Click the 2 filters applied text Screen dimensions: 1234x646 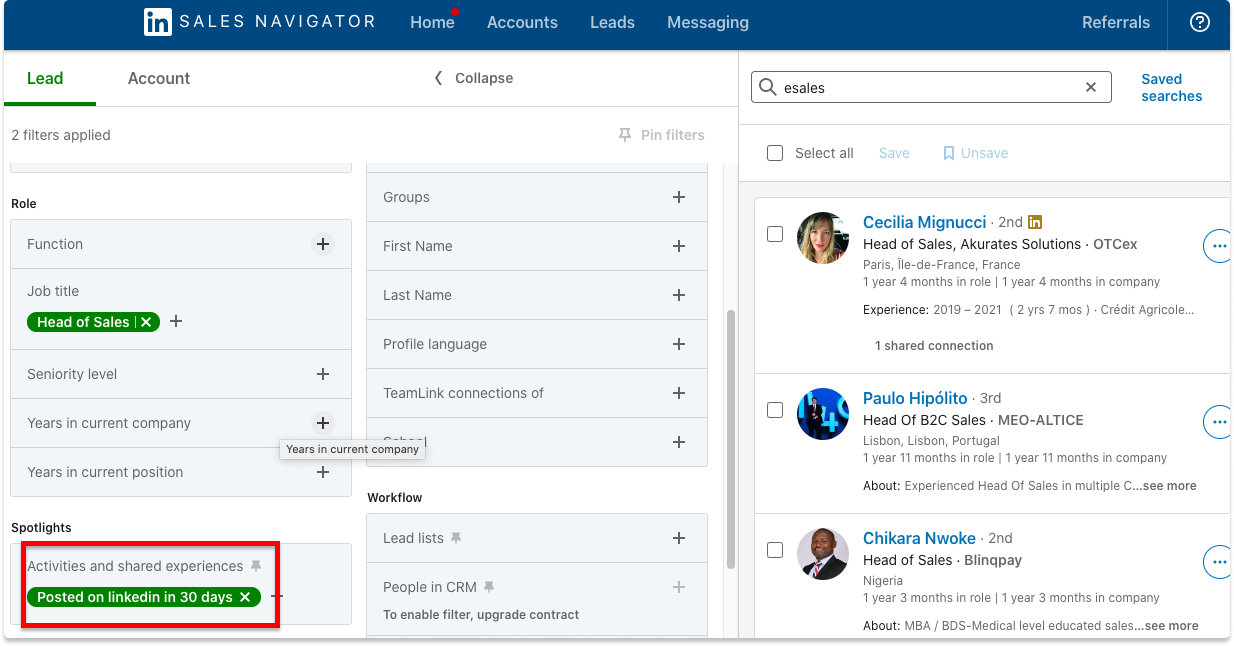(x=61, y=135)
